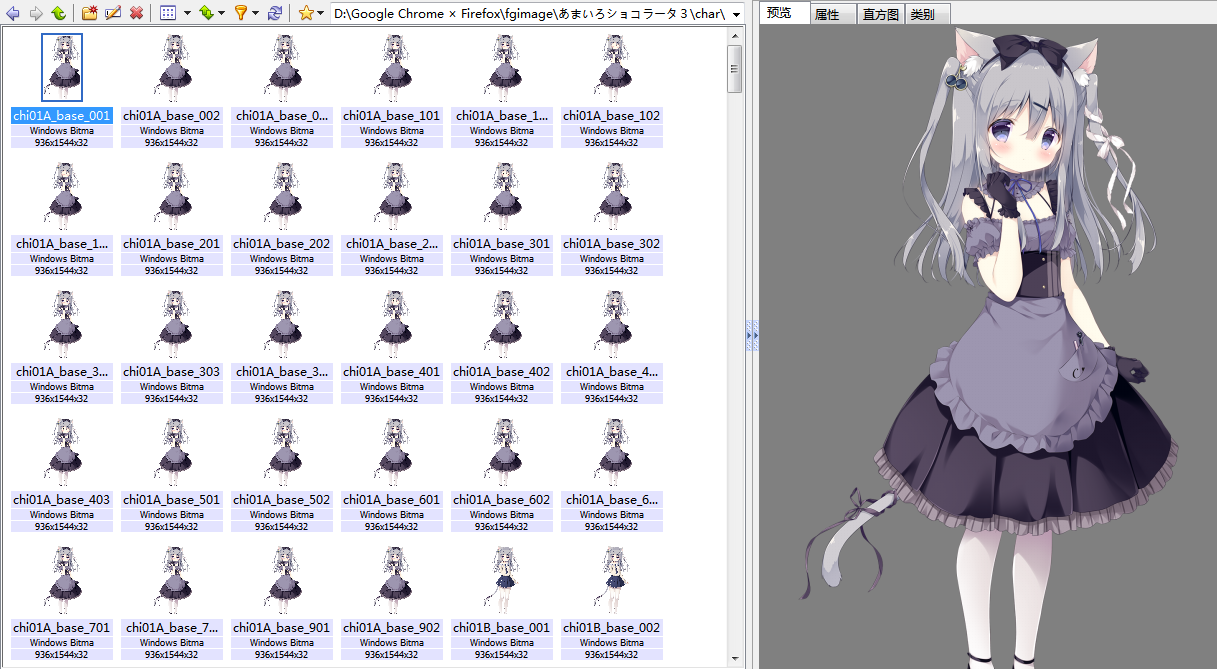Select thumbnail chi01A_base_001
The height and width of the screenshot is (669, 1217).
tap(62, 67)
